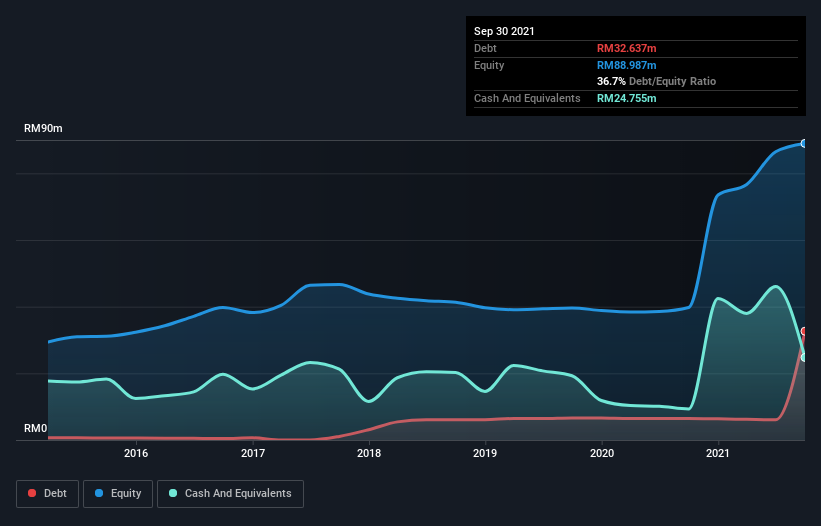Image resolution: width=821 pixels, height=526 pixels.
Task: Click the 2018 x-axis label
Action: click(369, 453)
